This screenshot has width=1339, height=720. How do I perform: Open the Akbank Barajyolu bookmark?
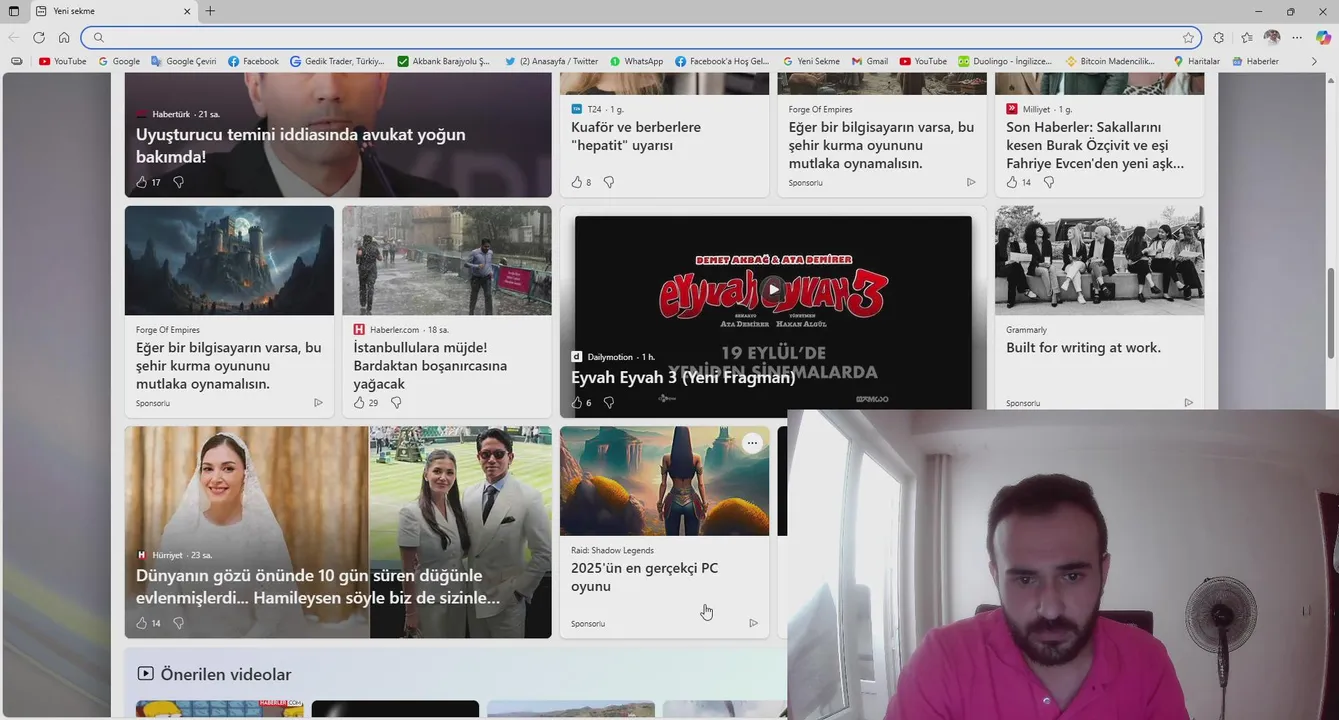tap(444, 61)
